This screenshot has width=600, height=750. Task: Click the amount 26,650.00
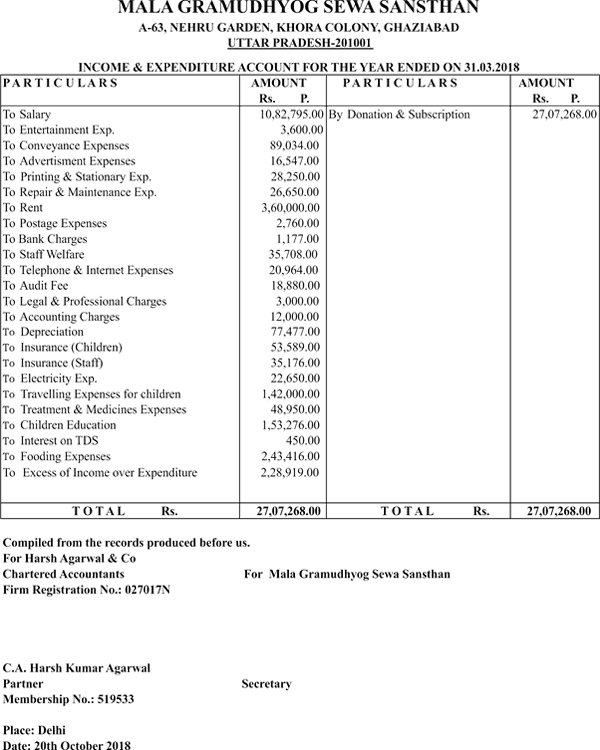pyautogui.click(x=294, y=192)
